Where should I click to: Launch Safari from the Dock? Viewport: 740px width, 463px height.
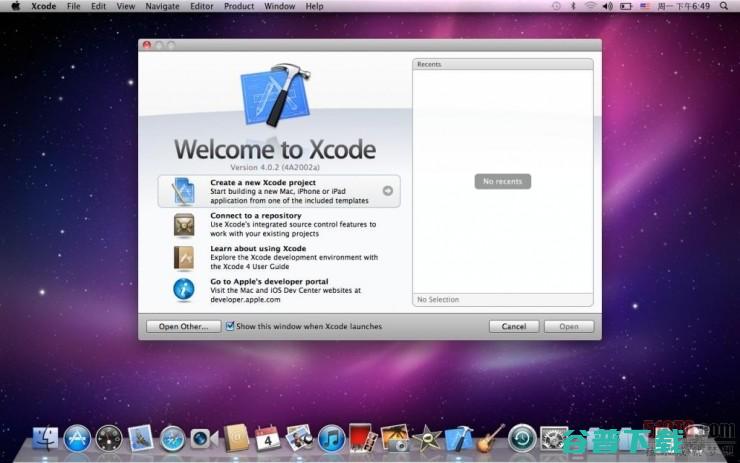[172, 439]
